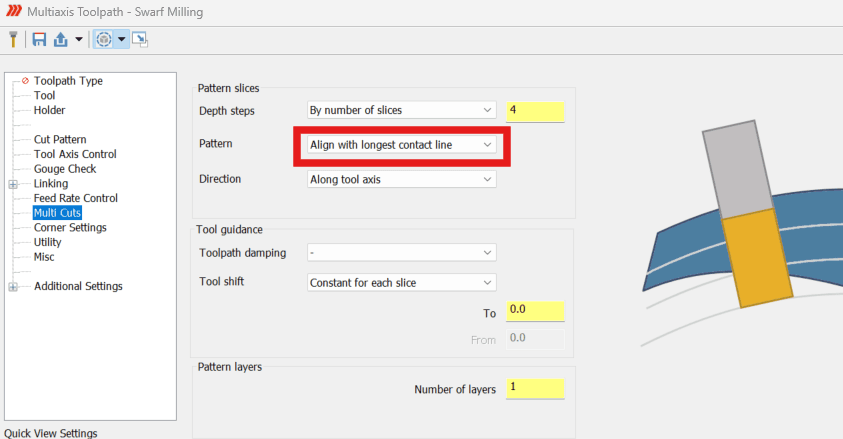
Task: Open the Direction Along tool axis dropdown
Action: [402, 179]
